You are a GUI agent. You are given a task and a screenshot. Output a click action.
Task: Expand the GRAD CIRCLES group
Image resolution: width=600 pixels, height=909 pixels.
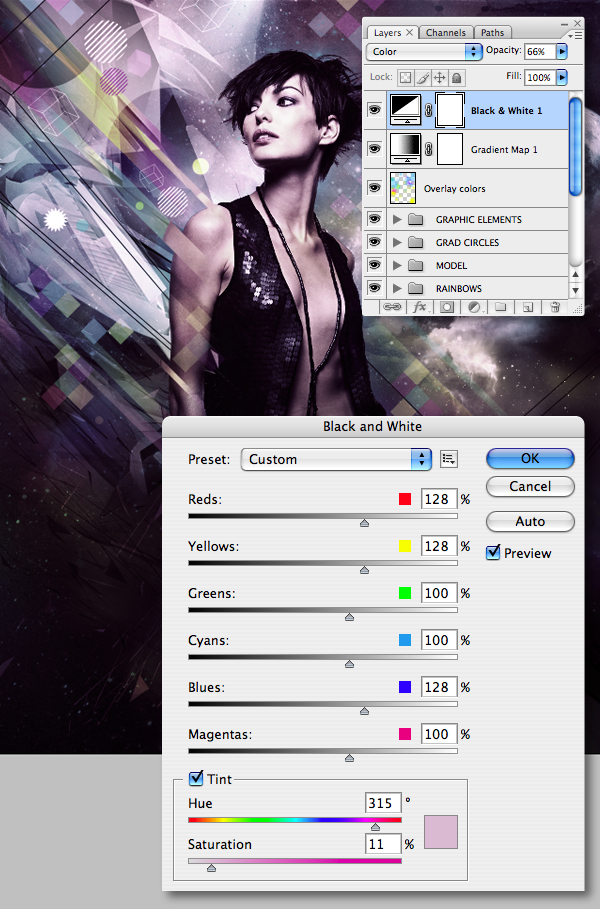pos(397,242)
